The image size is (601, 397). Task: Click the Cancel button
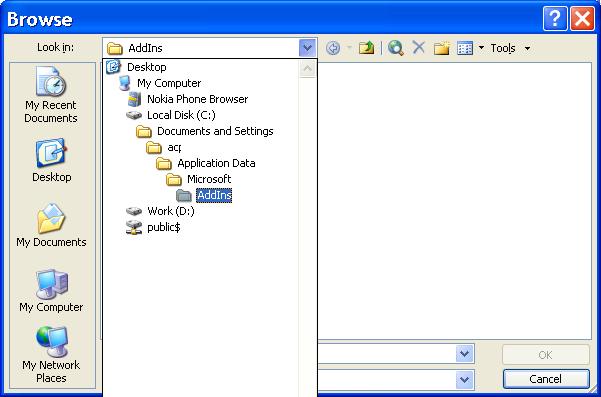pyautogui.click(x=546, y=379)
